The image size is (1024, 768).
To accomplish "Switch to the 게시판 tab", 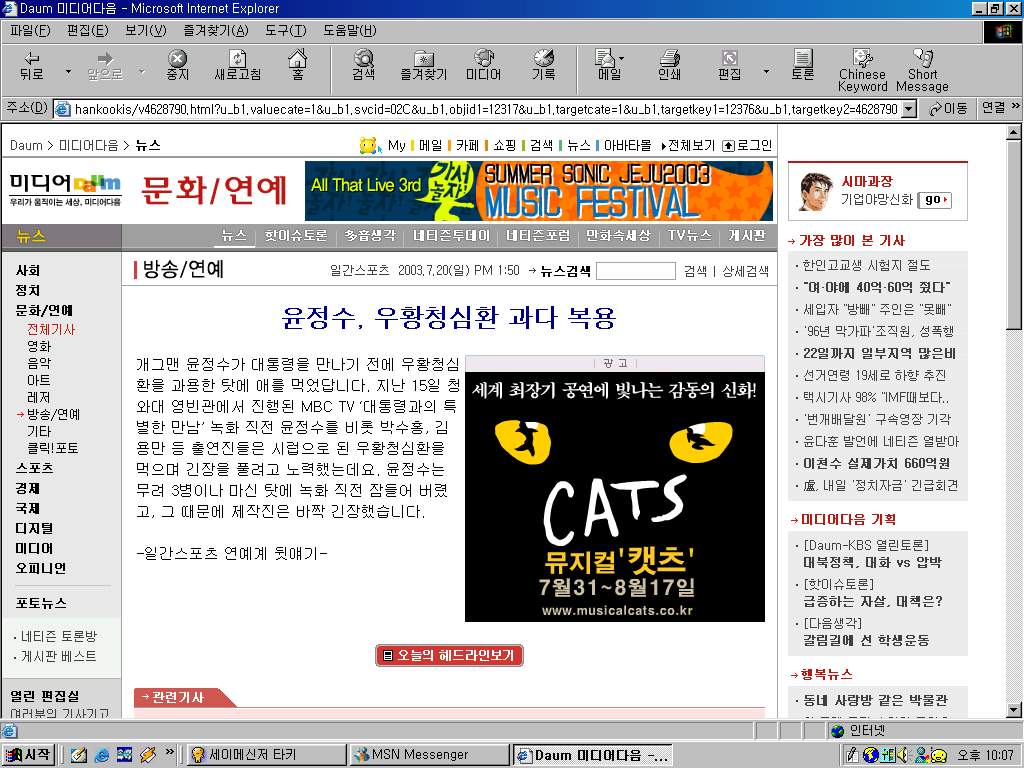I will (x=747, y=235).
